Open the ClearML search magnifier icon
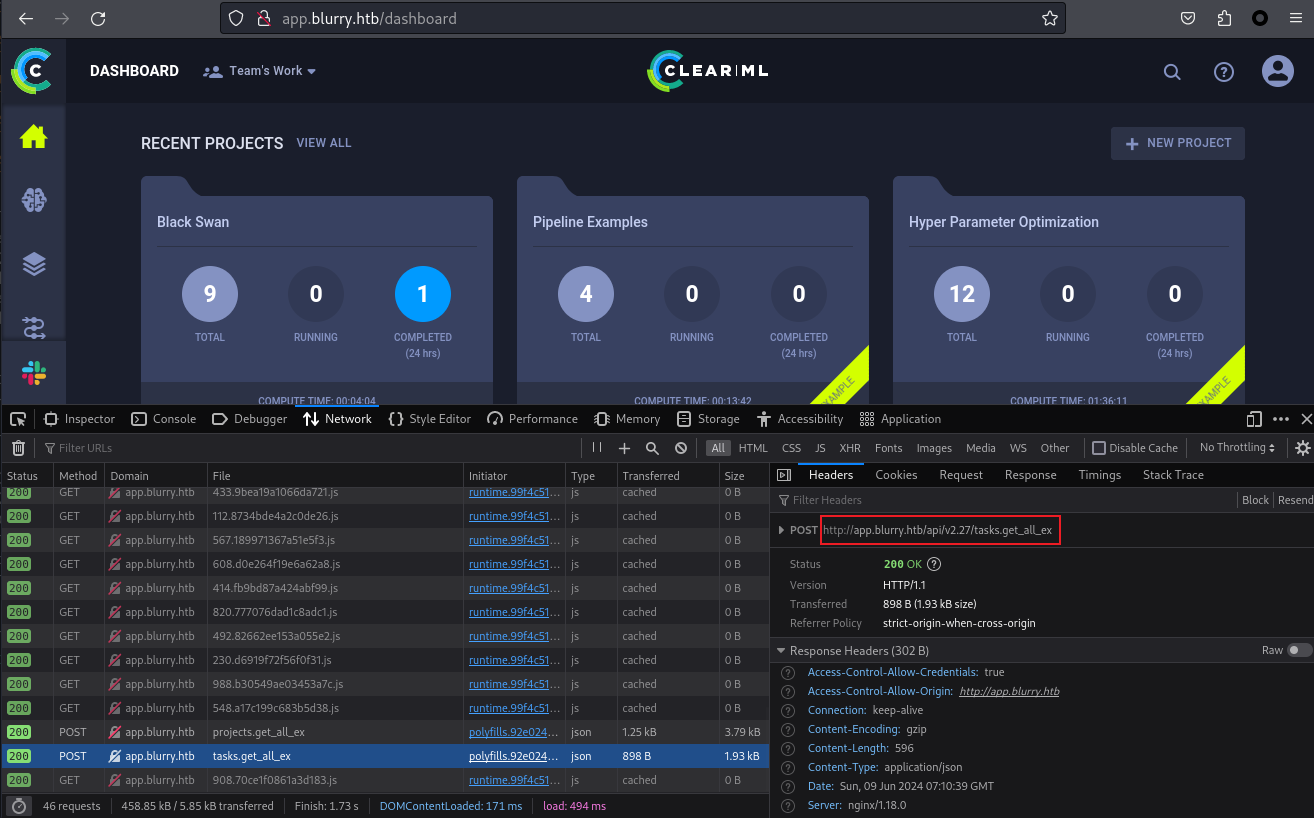 [x=1172, y=71]
